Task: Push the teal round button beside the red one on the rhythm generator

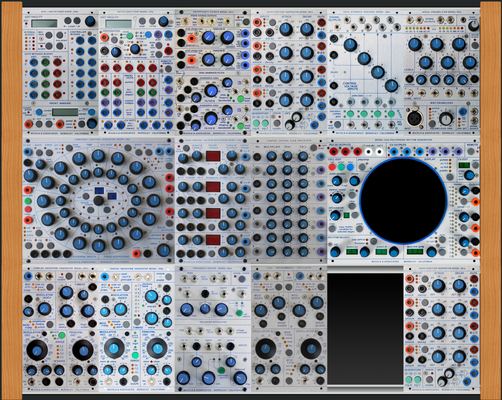Action: click(x=341, y=167)
